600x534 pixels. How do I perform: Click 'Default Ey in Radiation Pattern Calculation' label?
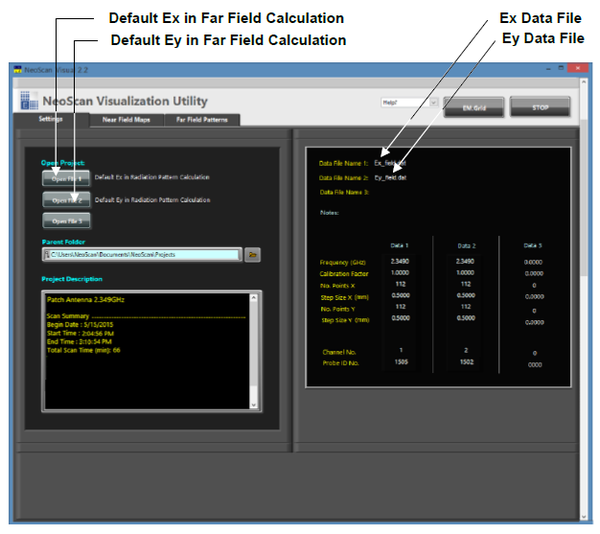tap(152, 200)
